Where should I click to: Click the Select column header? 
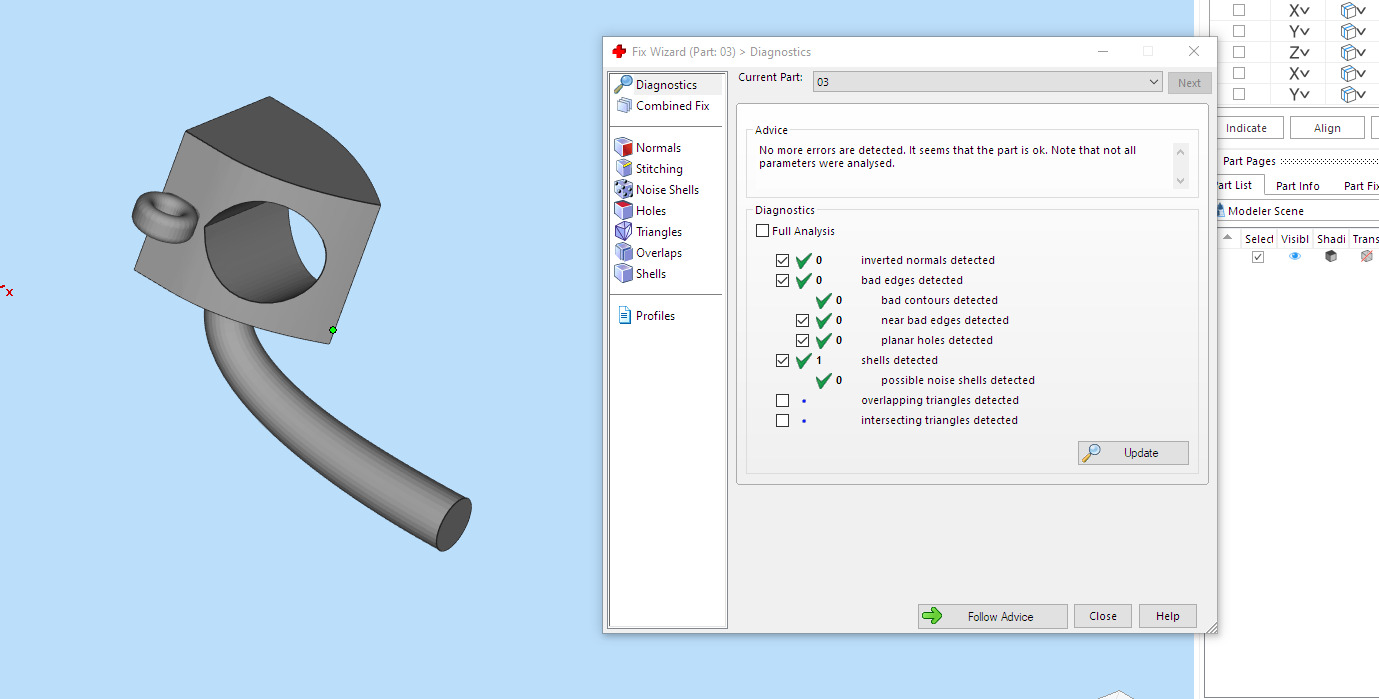point(1258,239)
